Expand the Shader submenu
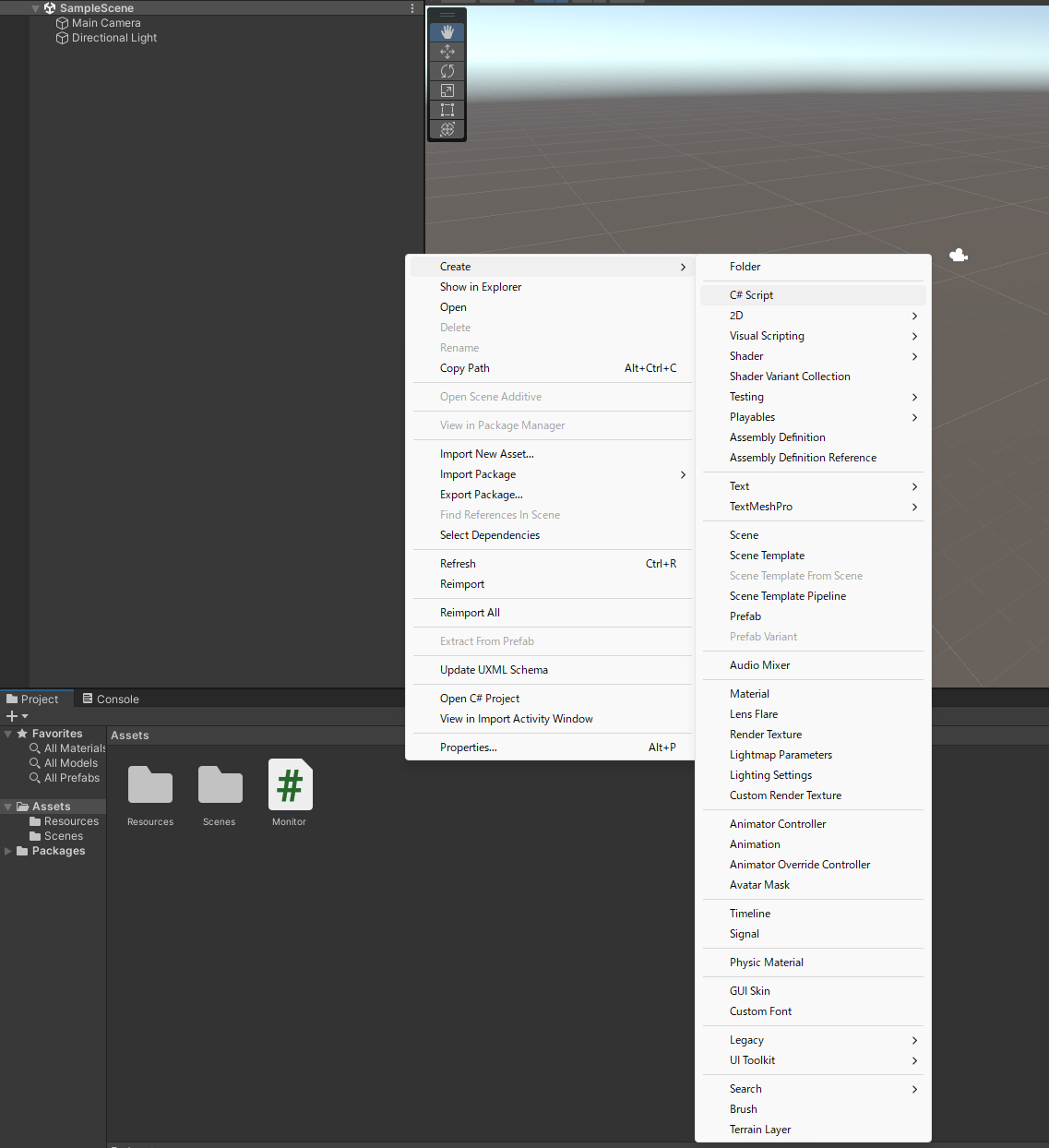 pyautogui.click(x=813, y=356)
